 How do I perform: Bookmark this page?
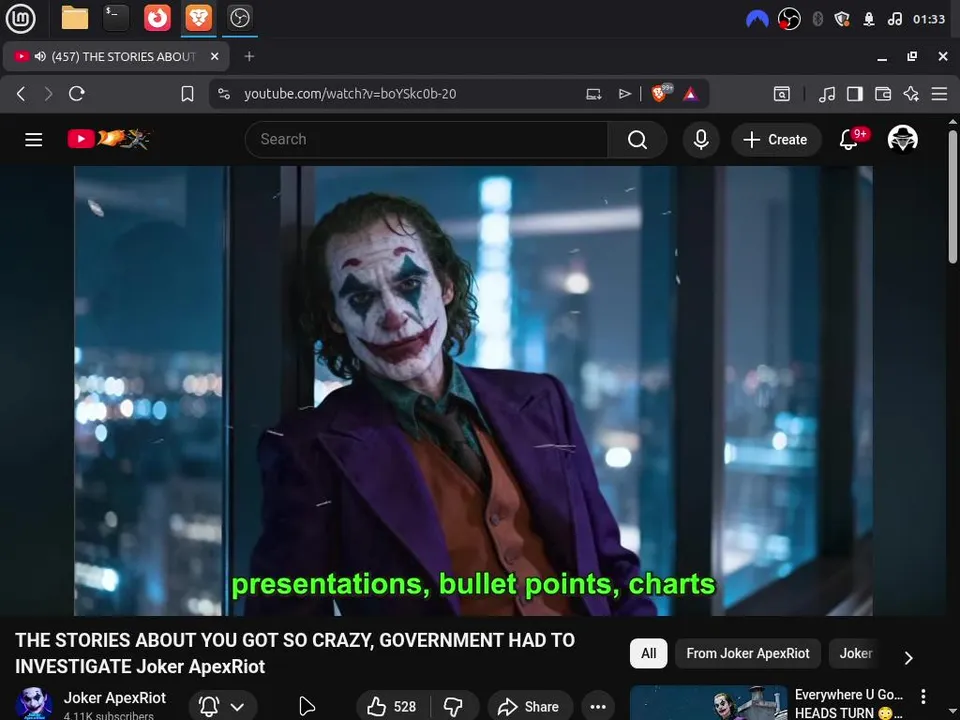click(x=187, y=94)
